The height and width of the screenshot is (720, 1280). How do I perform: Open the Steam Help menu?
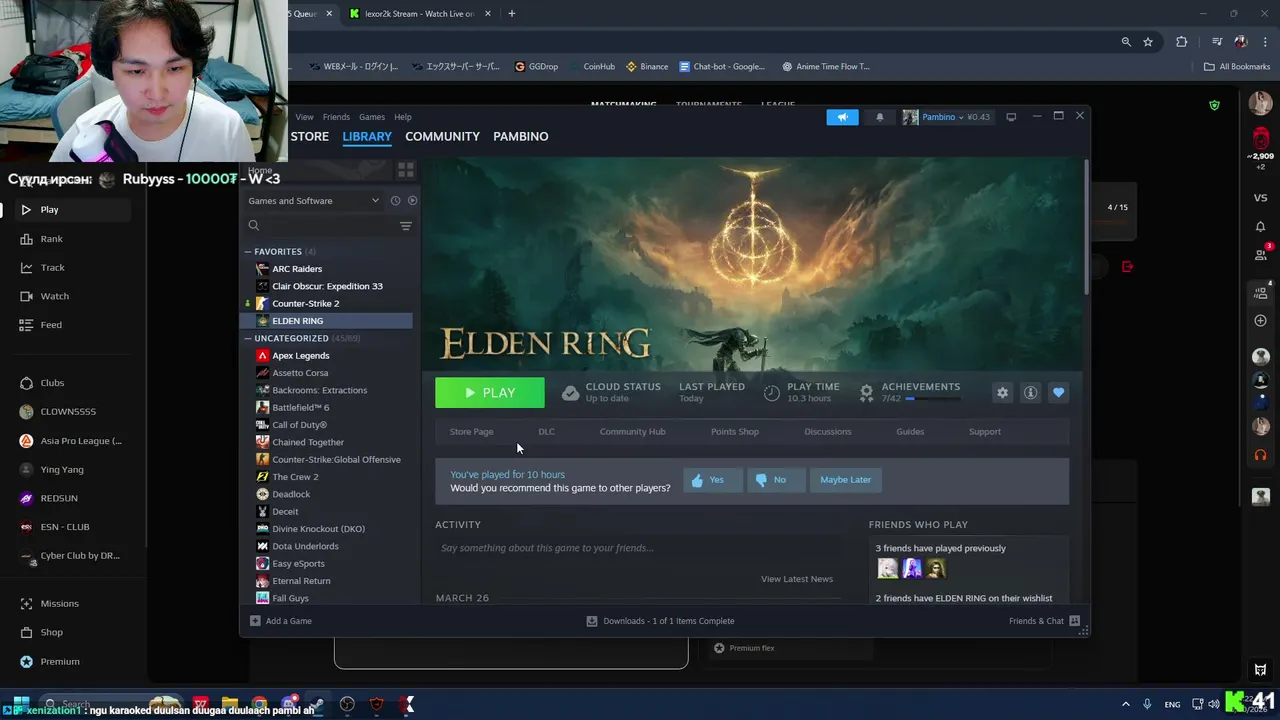pyautogui.click(x=403, y=117)
